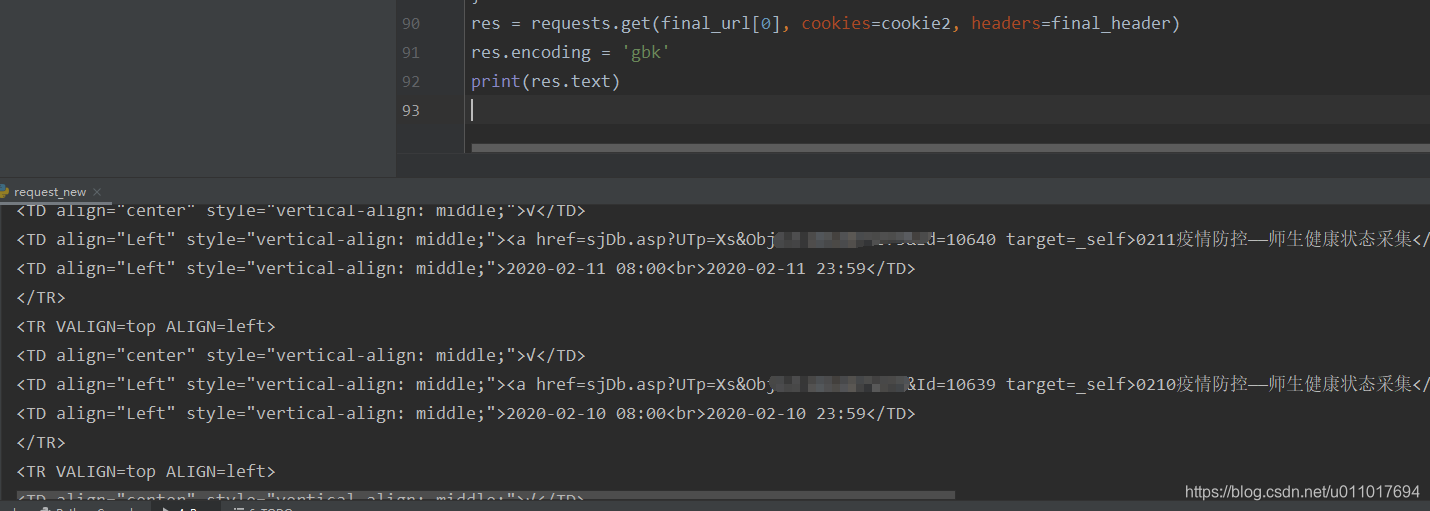
Task: Click '2020-02-11 23:59' in output
Action: pyautogui.click(x=786, y=268)
